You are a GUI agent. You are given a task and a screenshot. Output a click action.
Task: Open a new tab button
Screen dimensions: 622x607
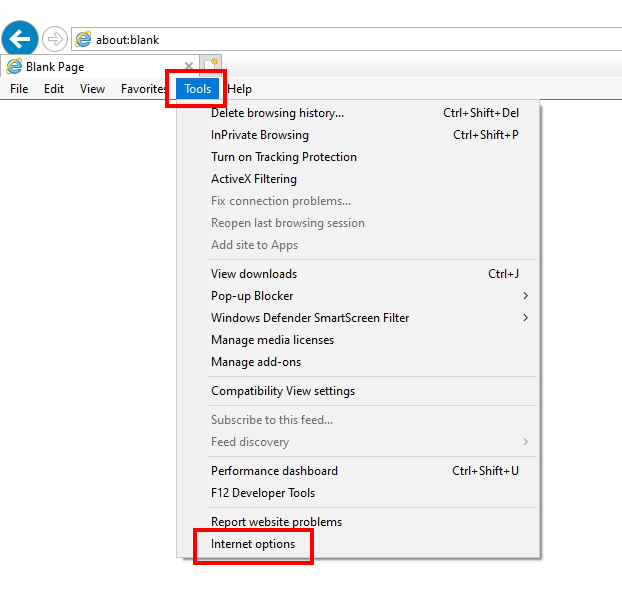[211, 65]
